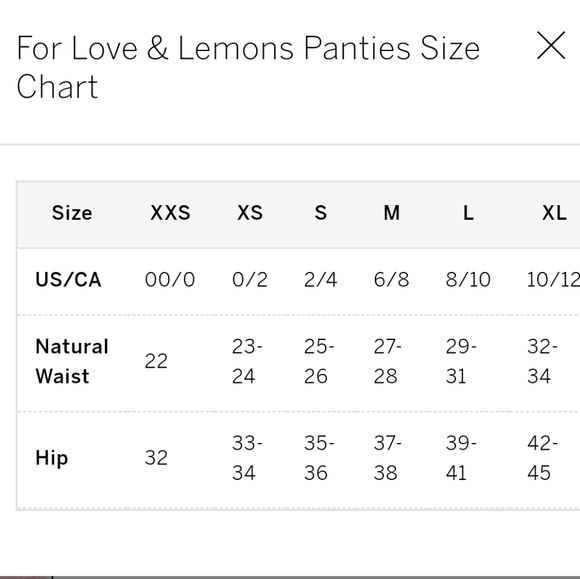Click the S size column header

click(320, 213)
